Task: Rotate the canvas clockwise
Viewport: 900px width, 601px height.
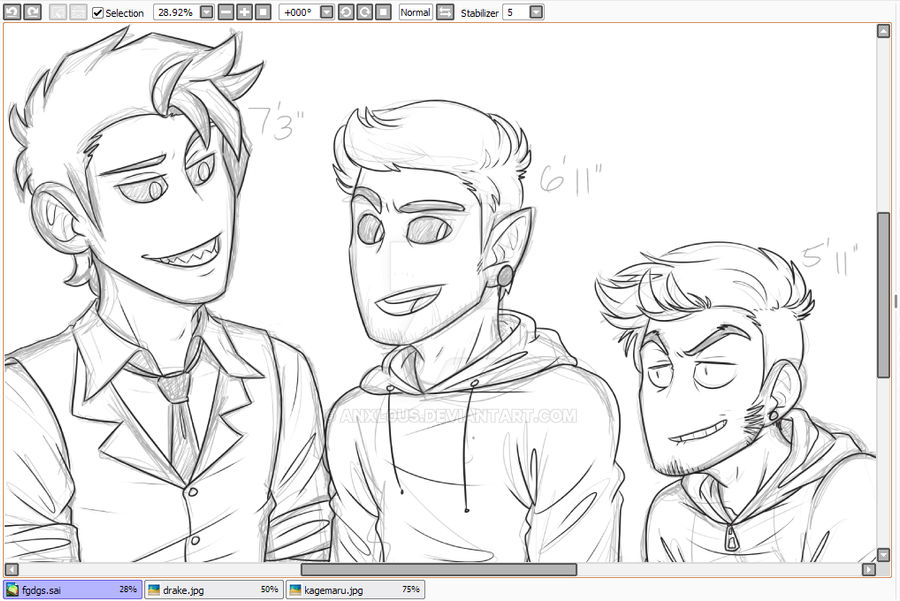Action: (x=364, y=12)
